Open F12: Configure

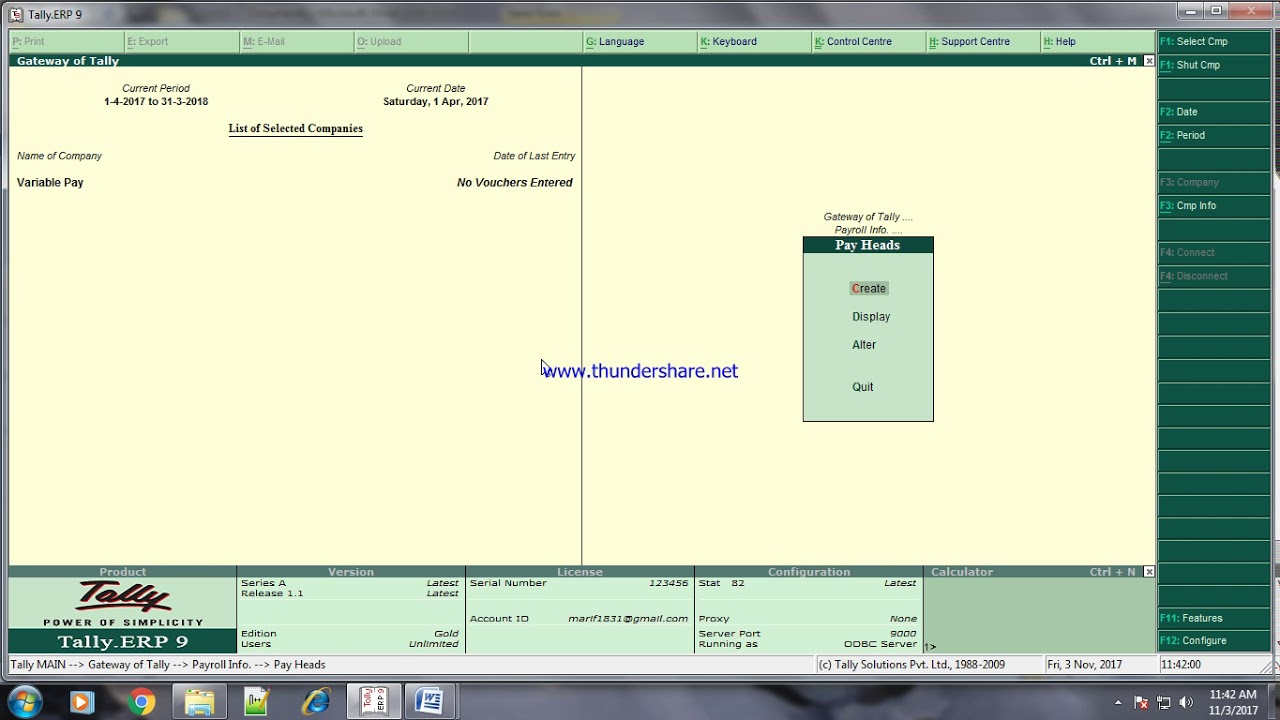pos(1213,641)
